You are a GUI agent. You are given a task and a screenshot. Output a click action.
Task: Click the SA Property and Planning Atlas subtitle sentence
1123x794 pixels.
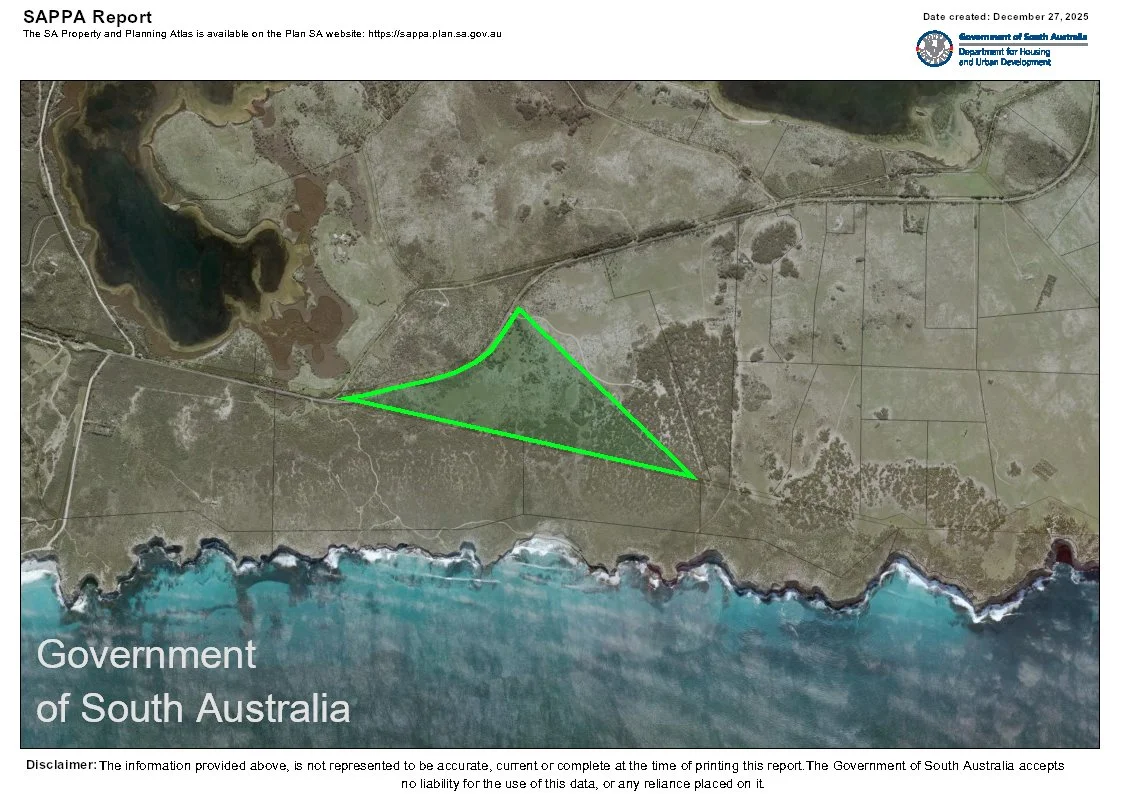coord(262,34)
